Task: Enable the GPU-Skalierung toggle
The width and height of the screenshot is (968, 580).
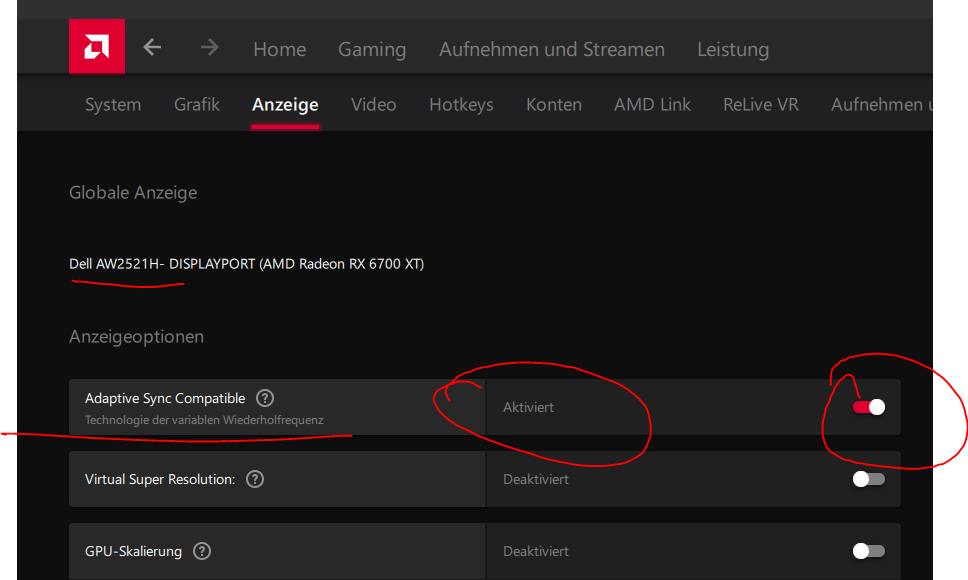Action: point(868,551)
